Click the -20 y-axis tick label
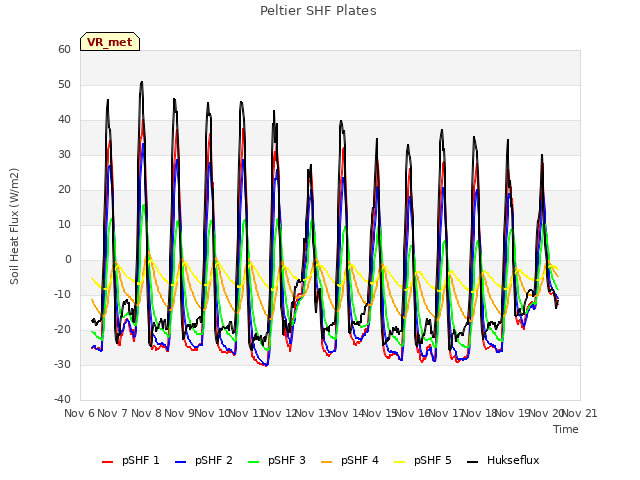640x480 pixels. pos(62,329)
